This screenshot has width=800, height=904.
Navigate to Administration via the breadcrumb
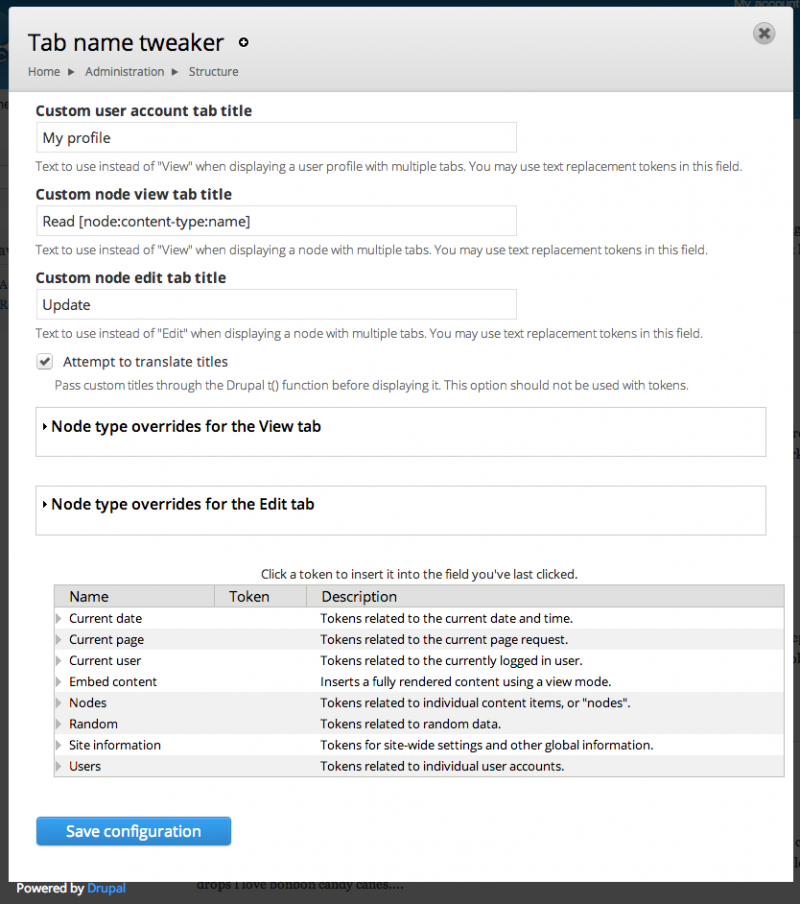click(124, 71)
